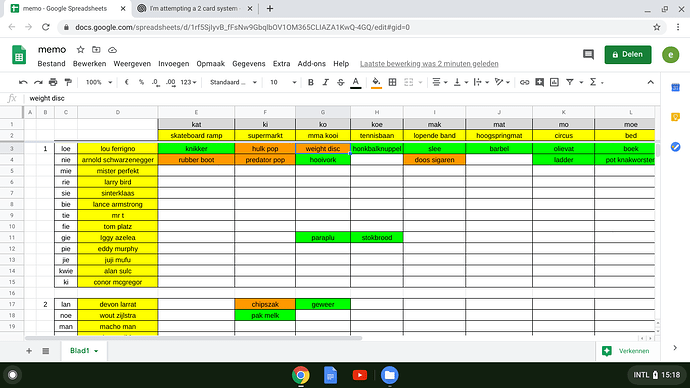
Task: Open Calendar in side panel
Action: [675, 88]
